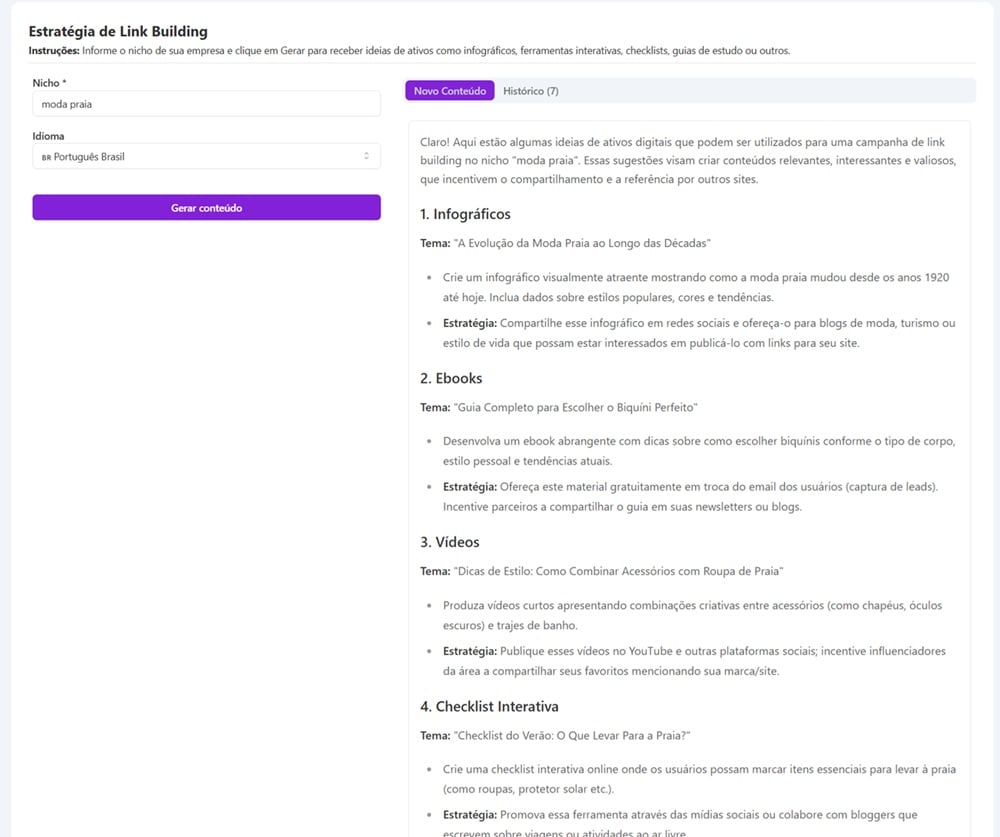Click the '1. Infográficos' heading
The image size is (1000, 837).
click(465, 214)
